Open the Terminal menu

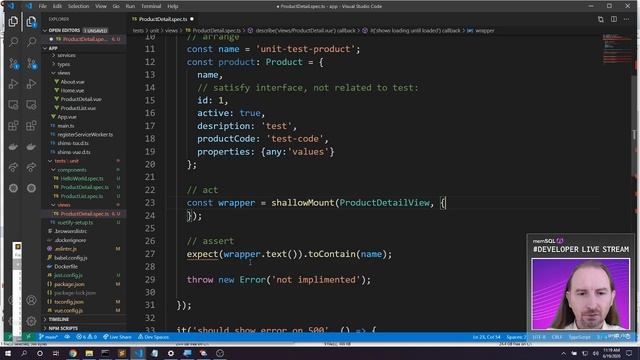151,6
